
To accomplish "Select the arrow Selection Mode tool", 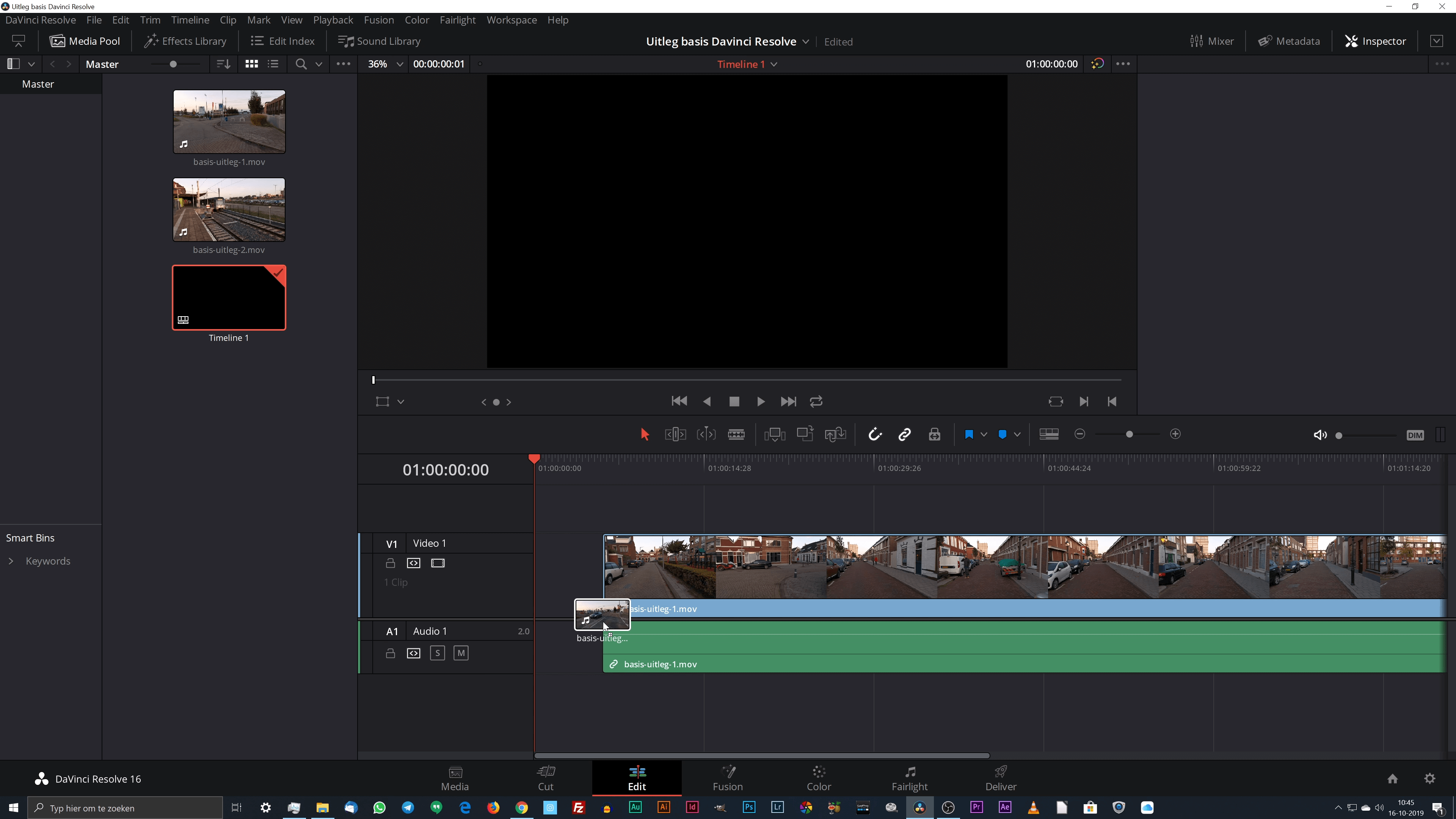I will click(x=644, y=434).
